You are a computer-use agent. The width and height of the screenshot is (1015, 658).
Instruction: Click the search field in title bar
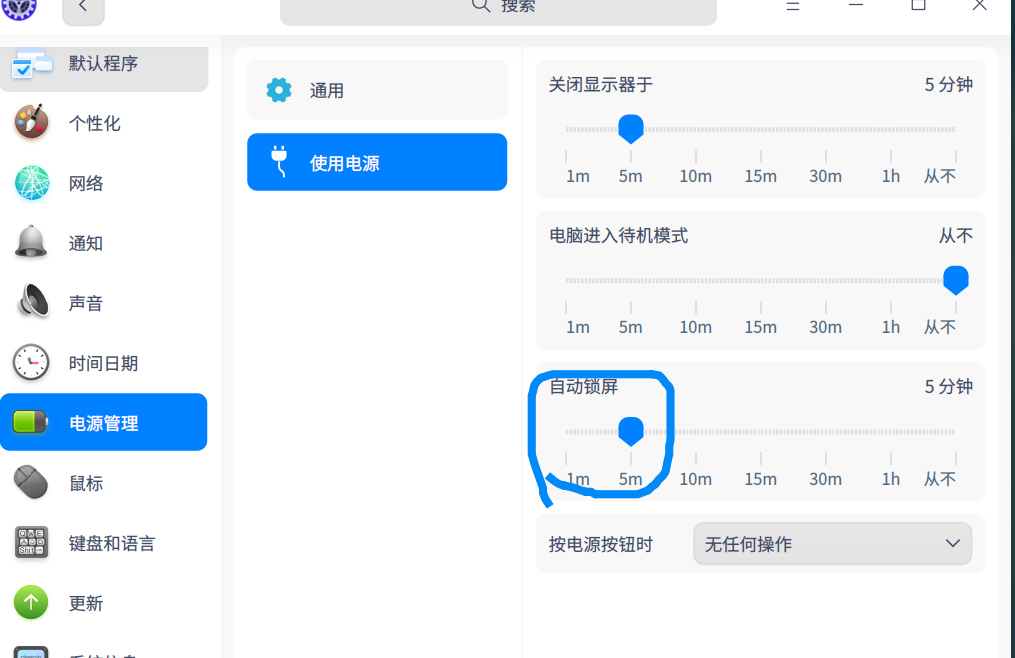pos(498,9)
